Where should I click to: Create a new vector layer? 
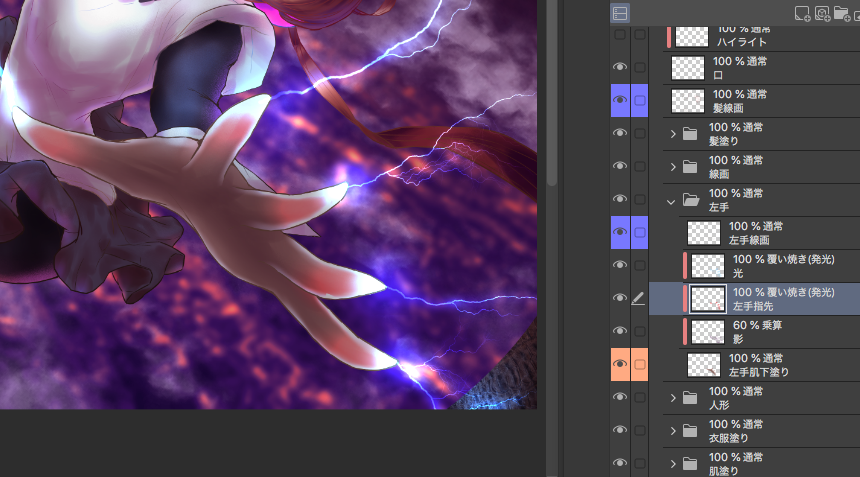pos(822,14)
